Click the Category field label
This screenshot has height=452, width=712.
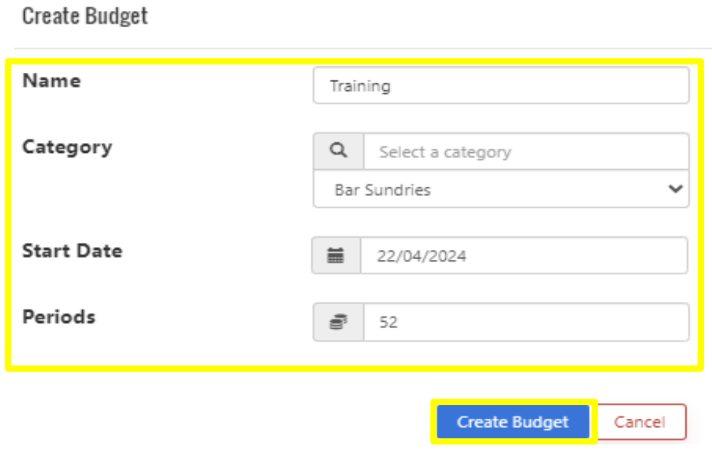pyautogui.click(x=67, y=147)
